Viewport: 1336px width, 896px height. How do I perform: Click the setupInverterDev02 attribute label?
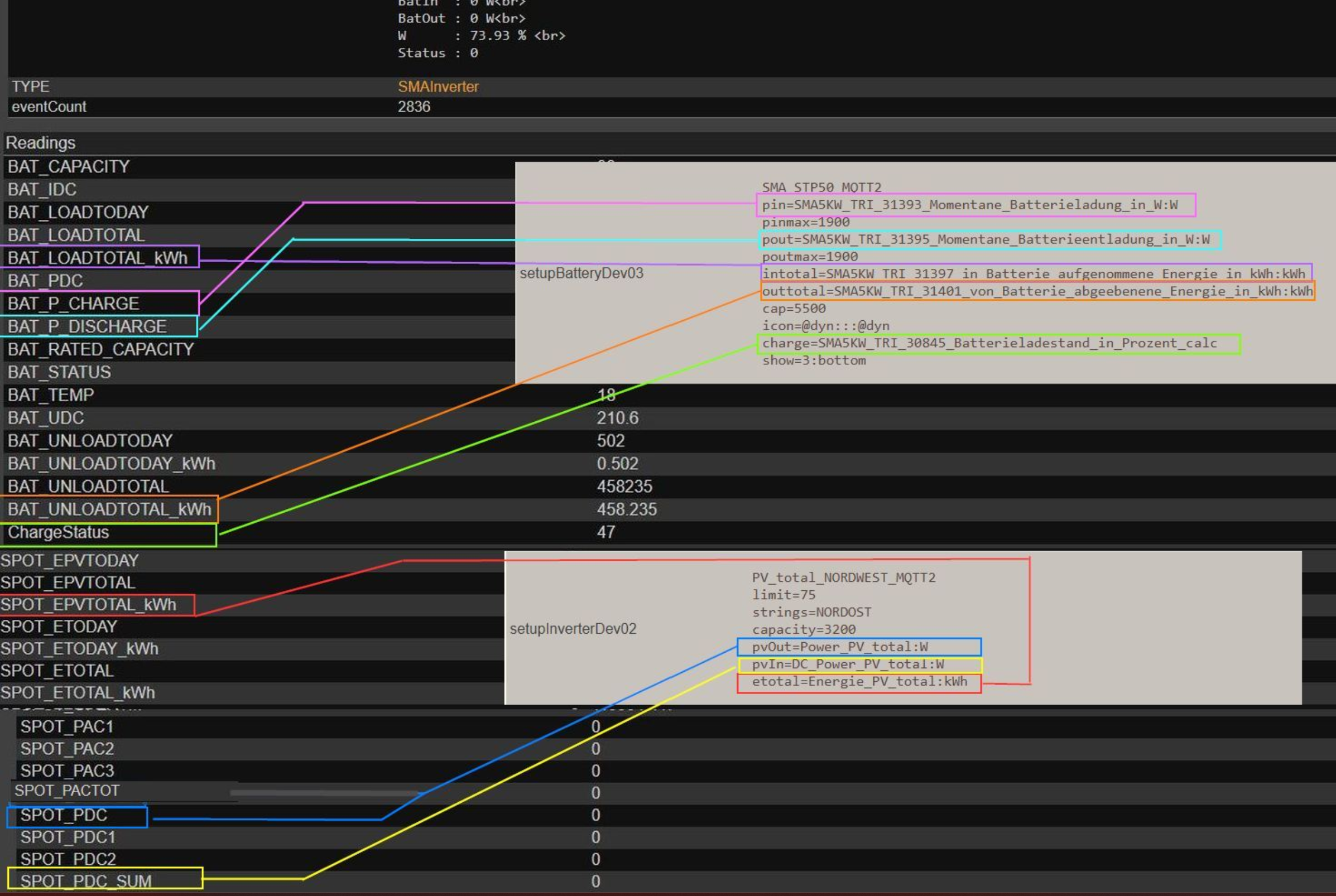point(573,629)
